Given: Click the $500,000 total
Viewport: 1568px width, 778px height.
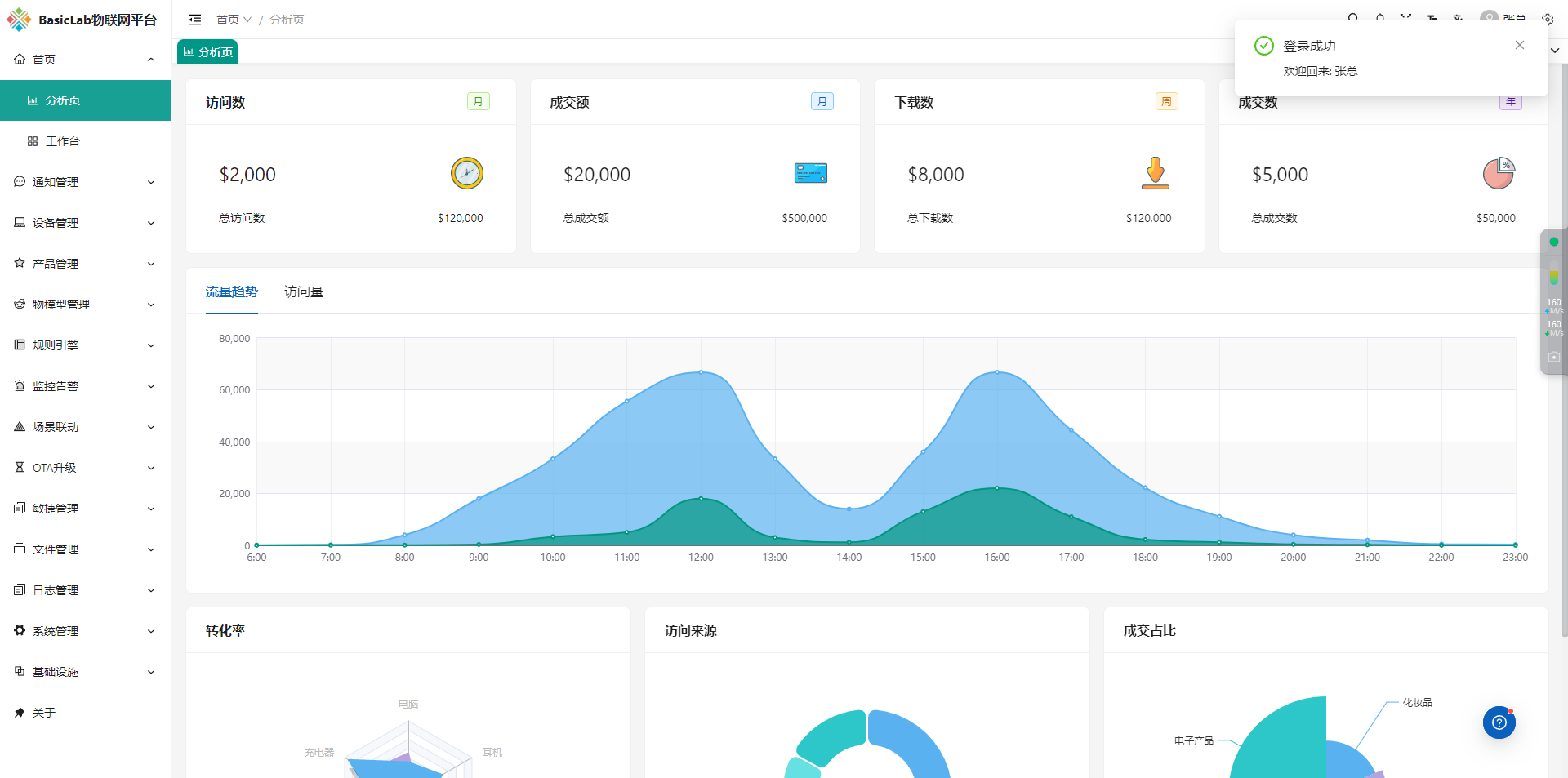Looking at the screenshot, I should tap(804, 218).
